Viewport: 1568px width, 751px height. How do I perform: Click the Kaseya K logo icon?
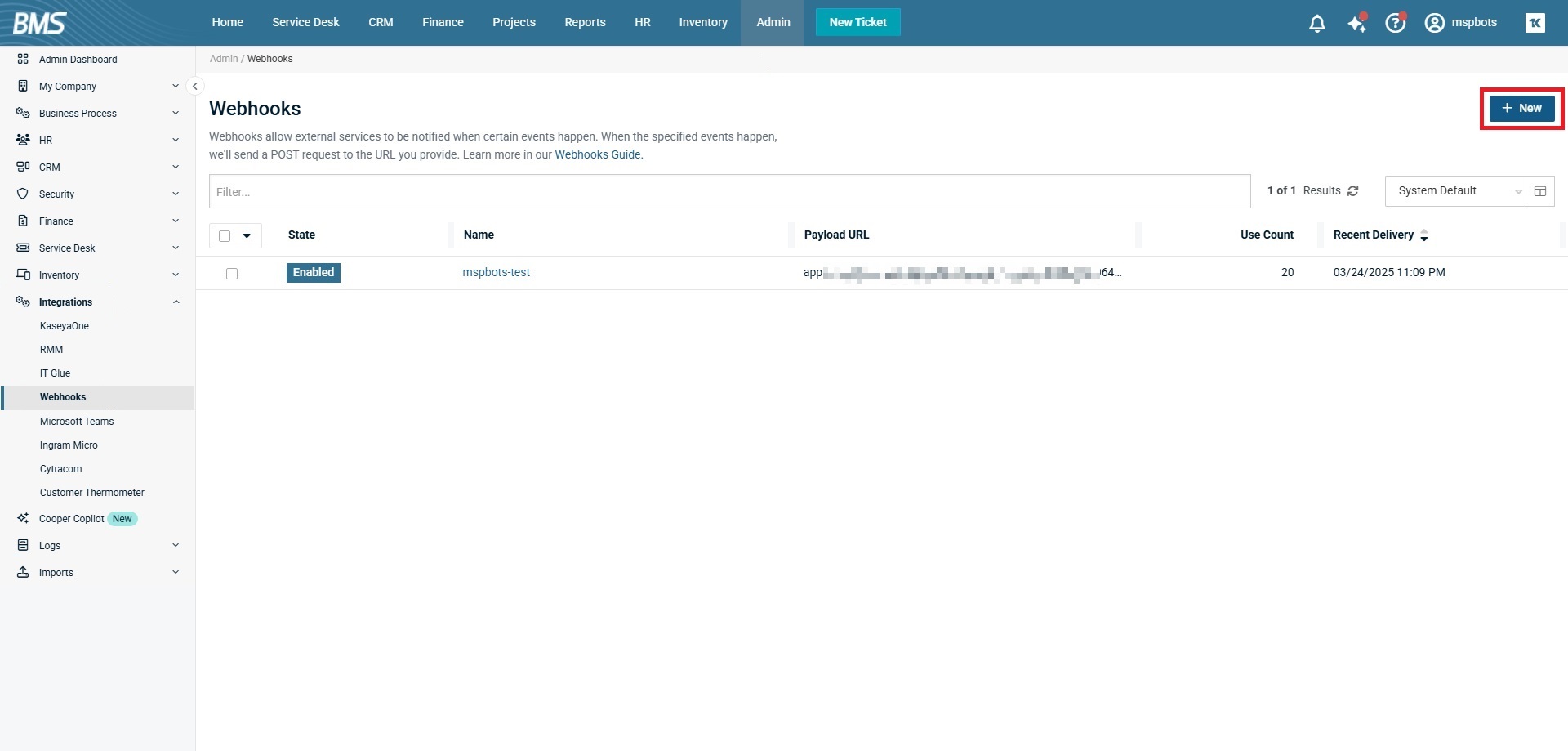point(1535,23)
